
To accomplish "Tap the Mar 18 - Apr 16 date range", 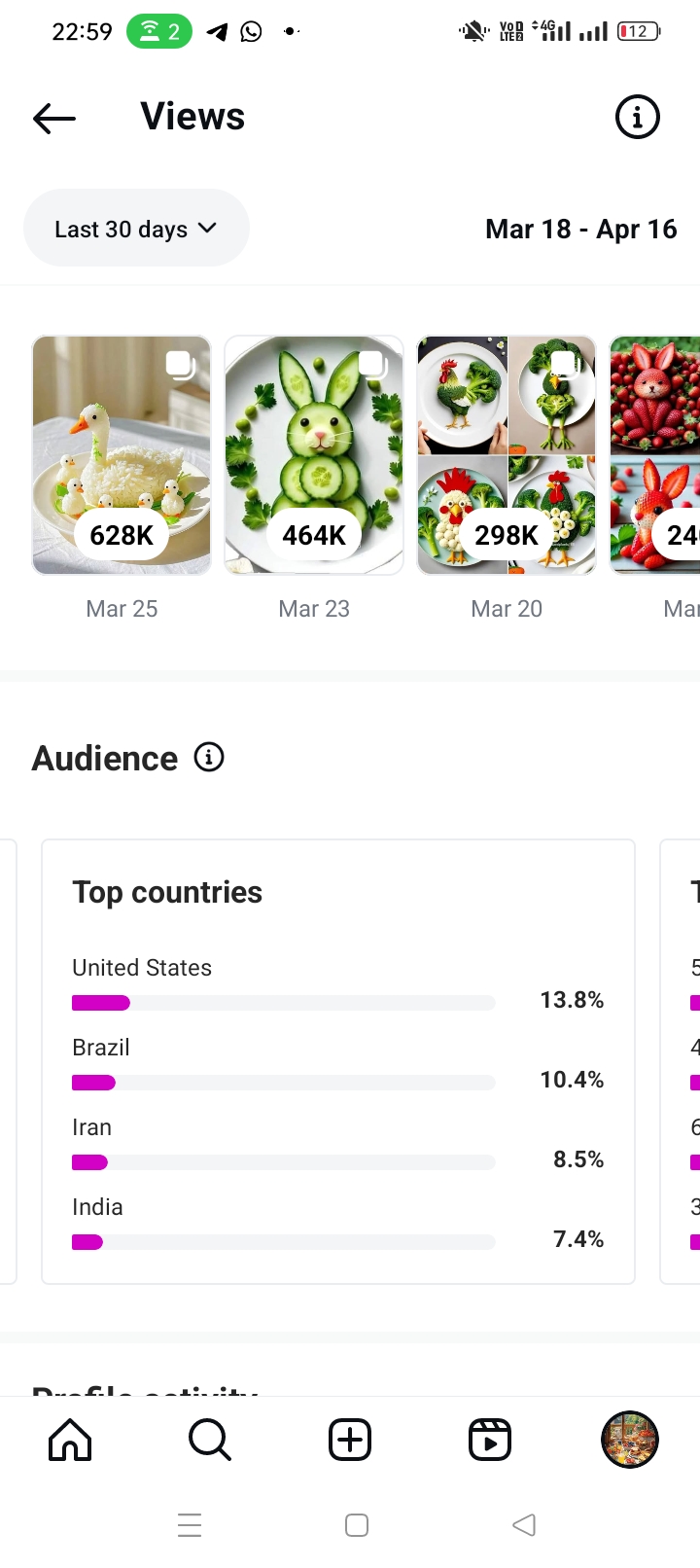I will click(x=580, y=230).
